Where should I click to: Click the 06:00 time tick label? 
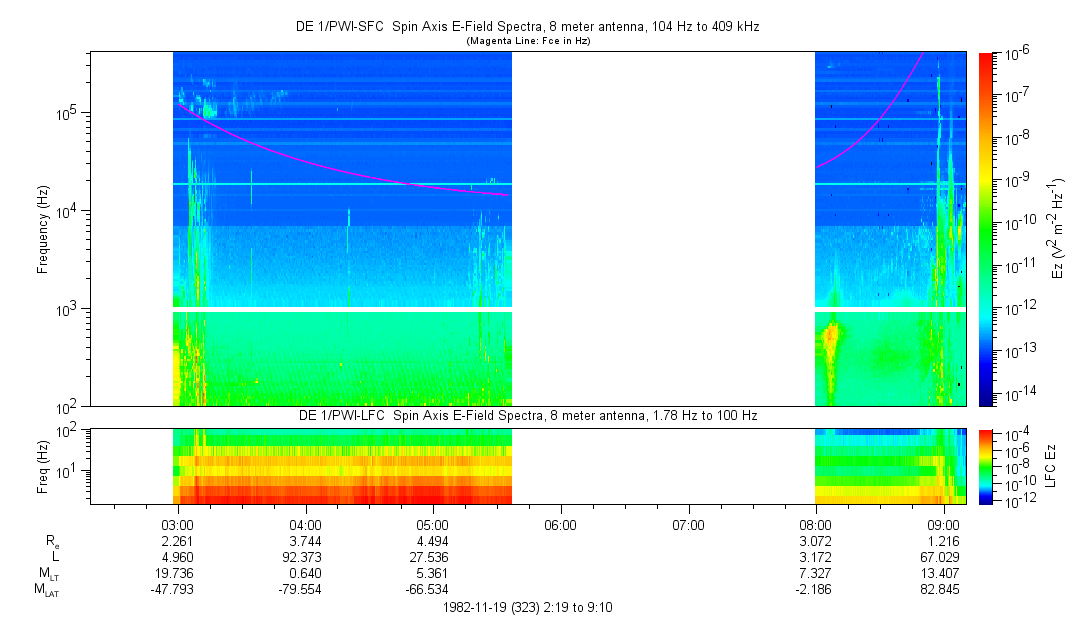point(560,525)
